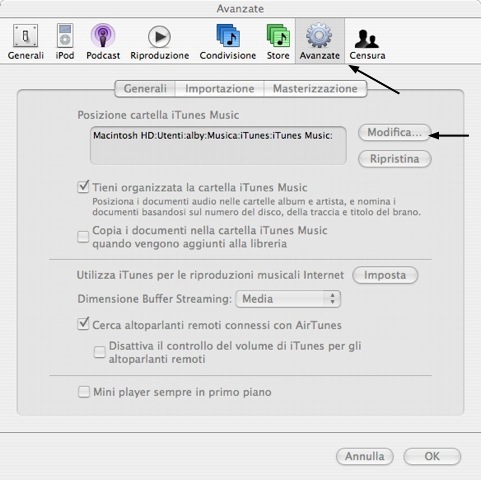The width and height of the screenshot is (481, 480).
Task: Confirm settings with OK button
Action: tap(432, 456)
